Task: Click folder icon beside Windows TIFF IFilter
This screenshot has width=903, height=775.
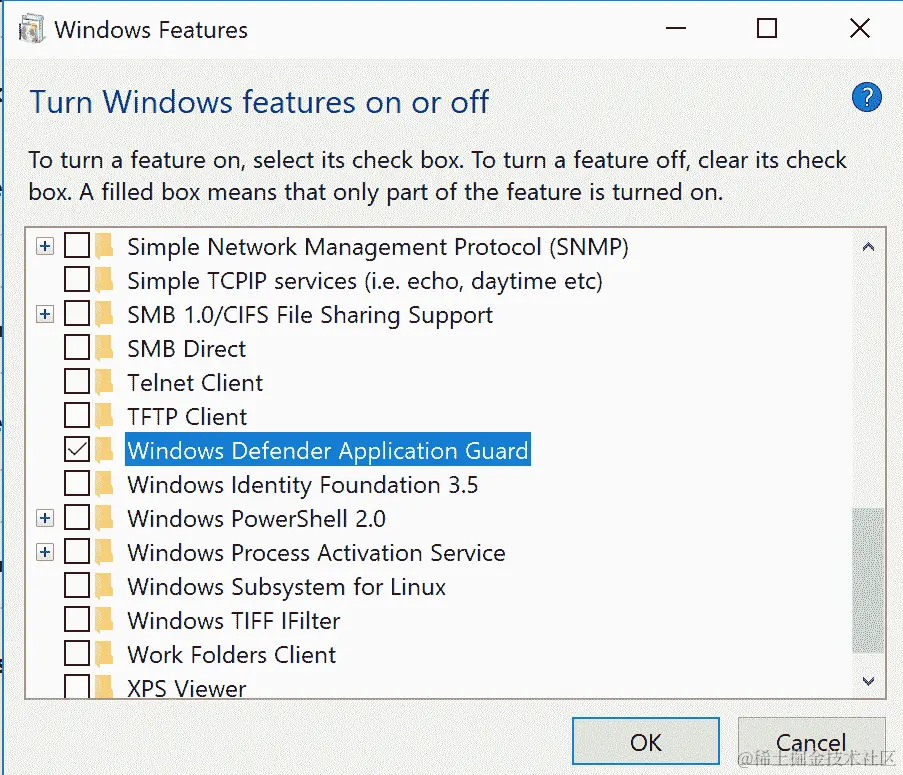Action: pos(104,620)
